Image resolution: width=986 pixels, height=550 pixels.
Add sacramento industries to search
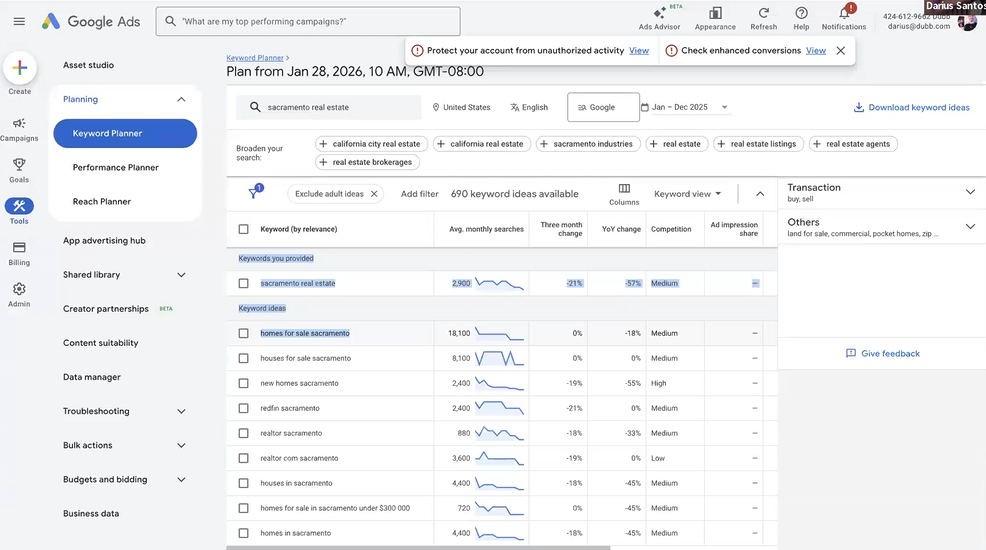pos(588,144)
